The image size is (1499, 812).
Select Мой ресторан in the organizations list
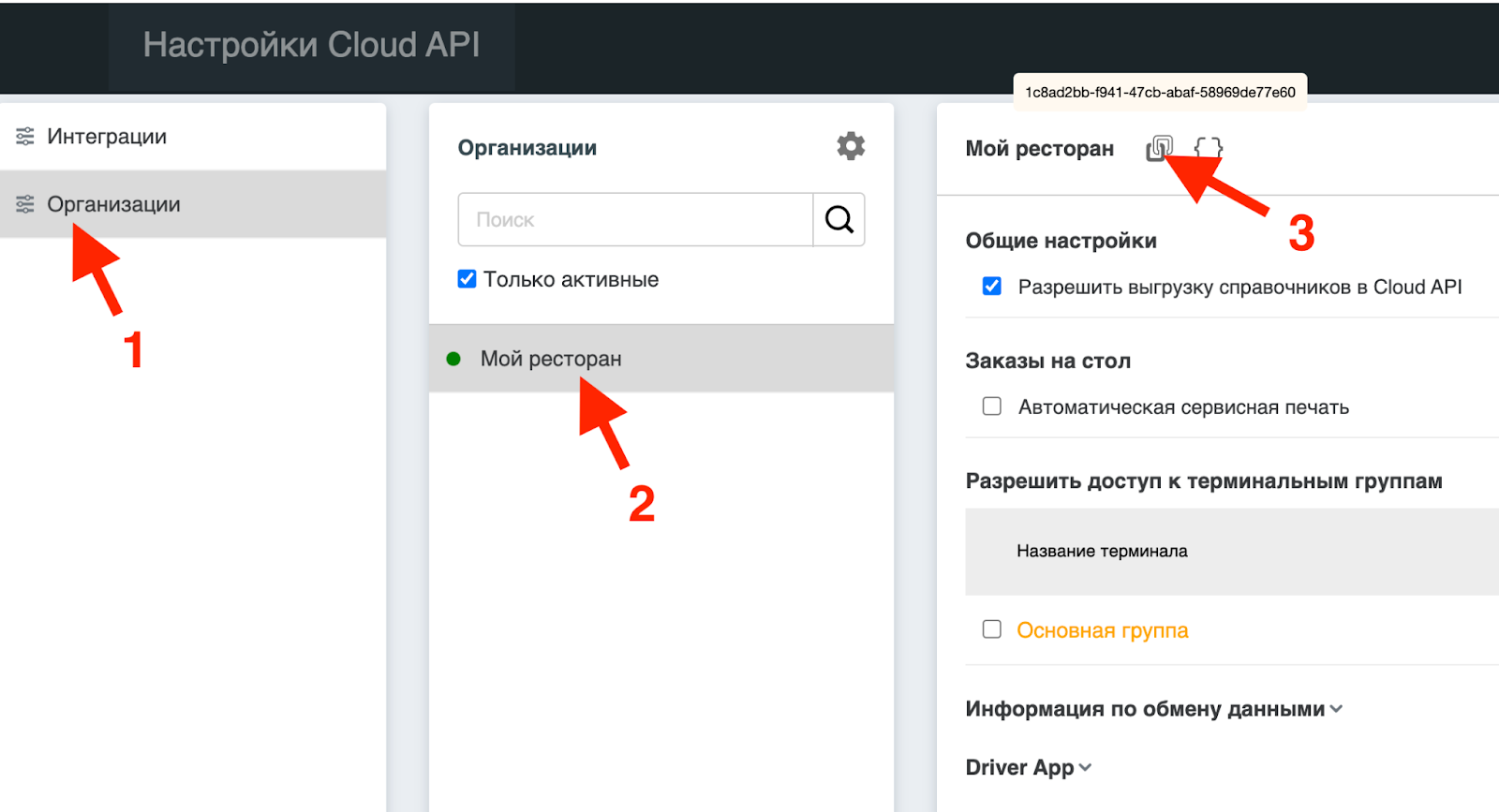pos(661,359)
